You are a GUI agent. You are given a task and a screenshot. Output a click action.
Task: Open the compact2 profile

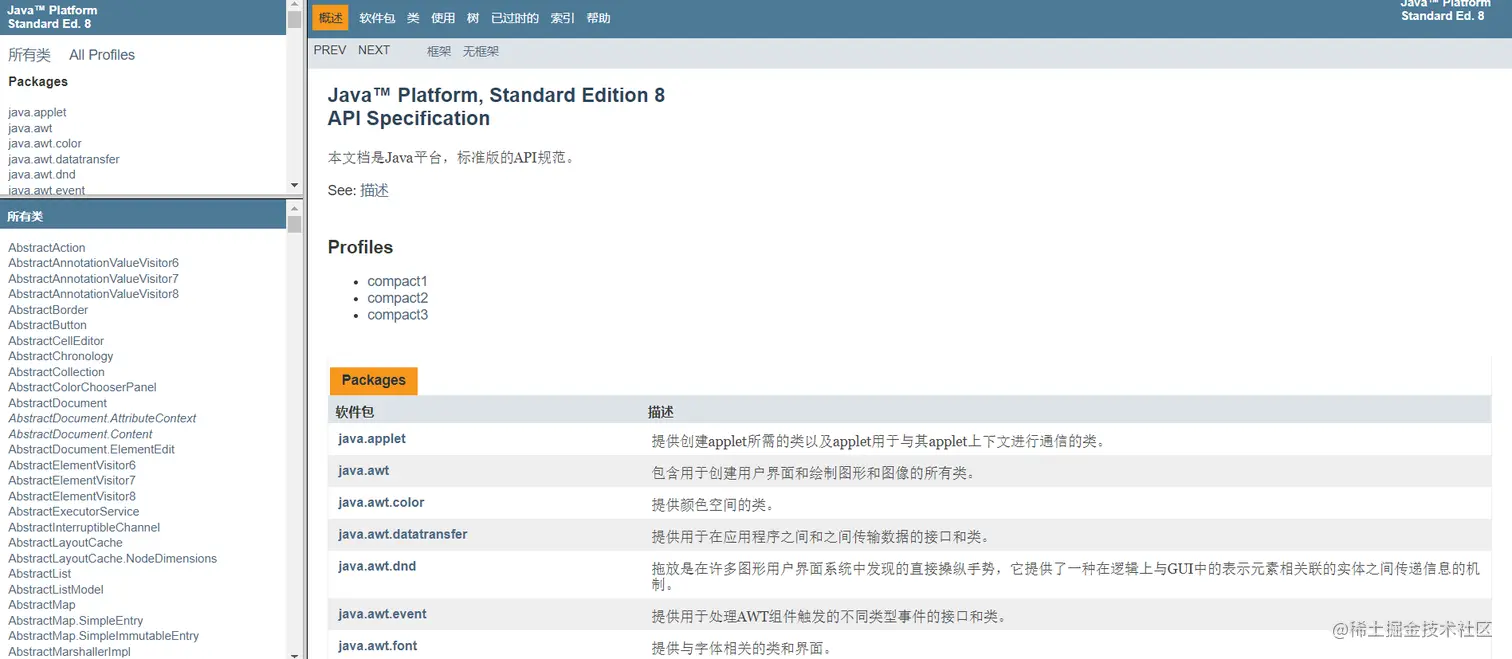(397, 298)
